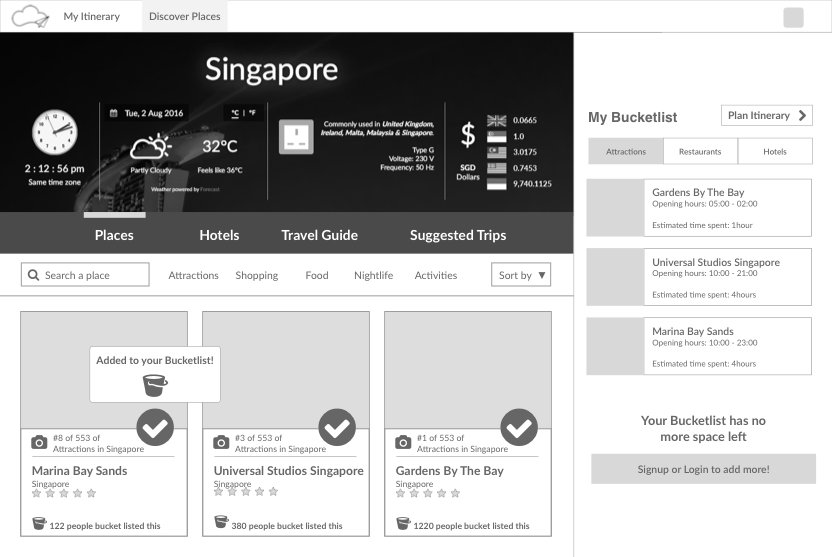Click the bucket icon in the Added popup
Viewport: 832px width, 557px height.
click(x=155, y=385)
